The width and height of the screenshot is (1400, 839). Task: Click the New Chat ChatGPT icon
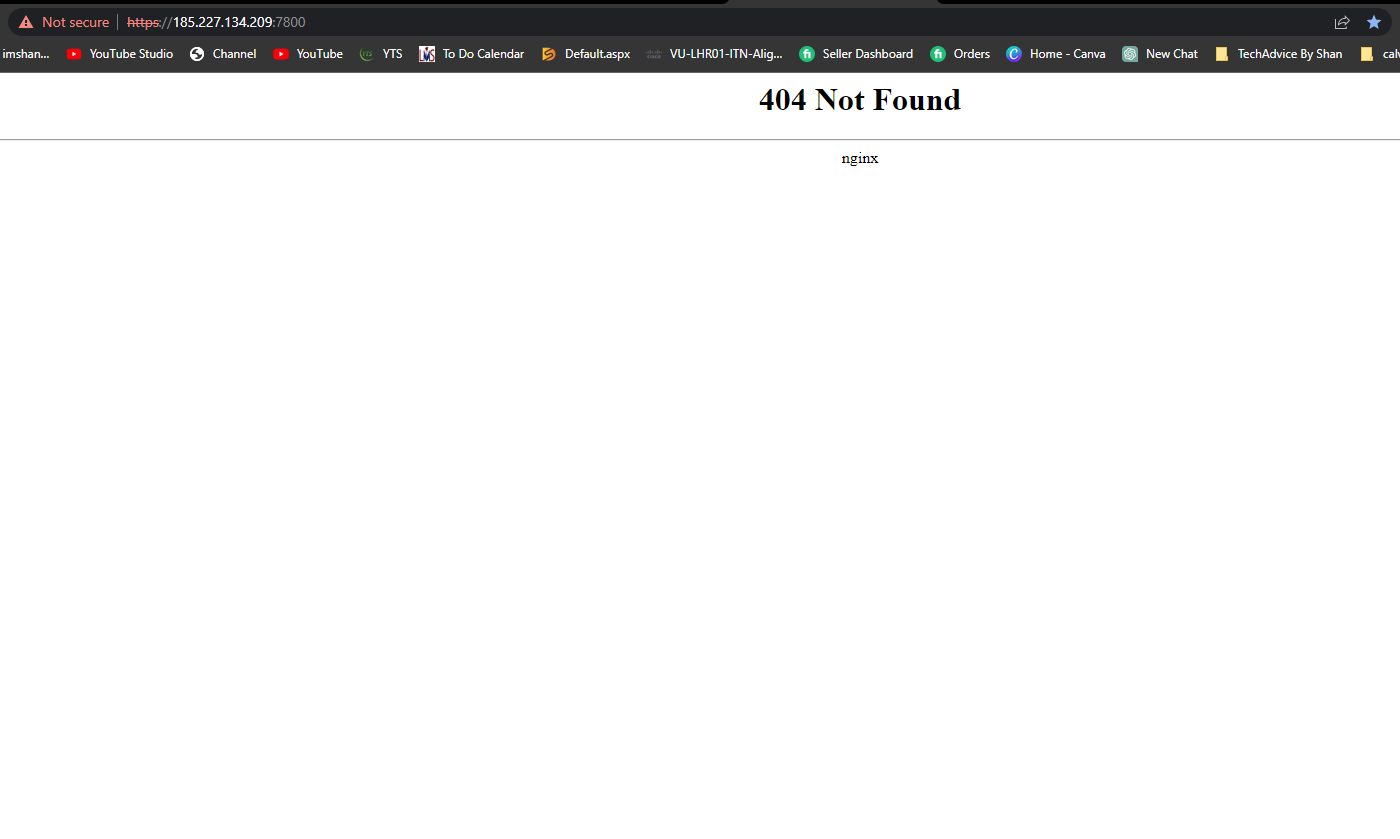(x=1130, y=54)
